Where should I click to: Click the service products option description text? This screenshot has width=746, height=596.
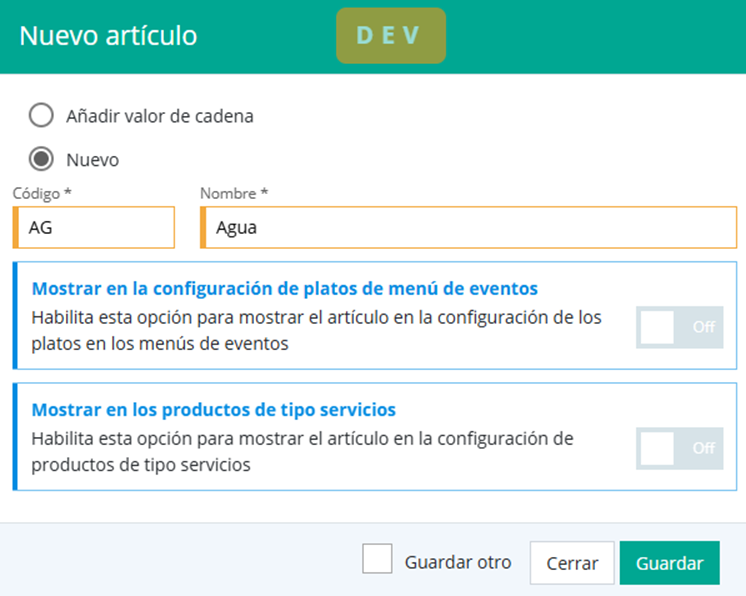pos(302,452)
